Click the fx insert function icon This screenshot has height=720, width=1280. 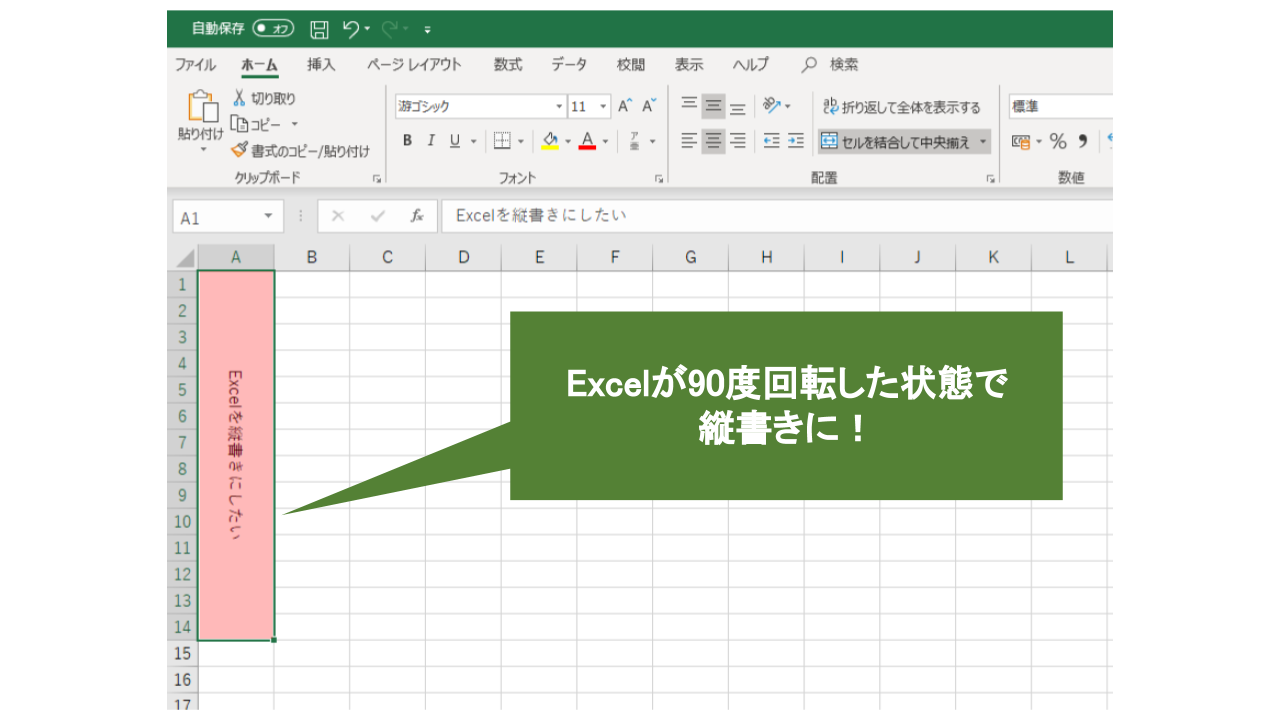(417, 216)
